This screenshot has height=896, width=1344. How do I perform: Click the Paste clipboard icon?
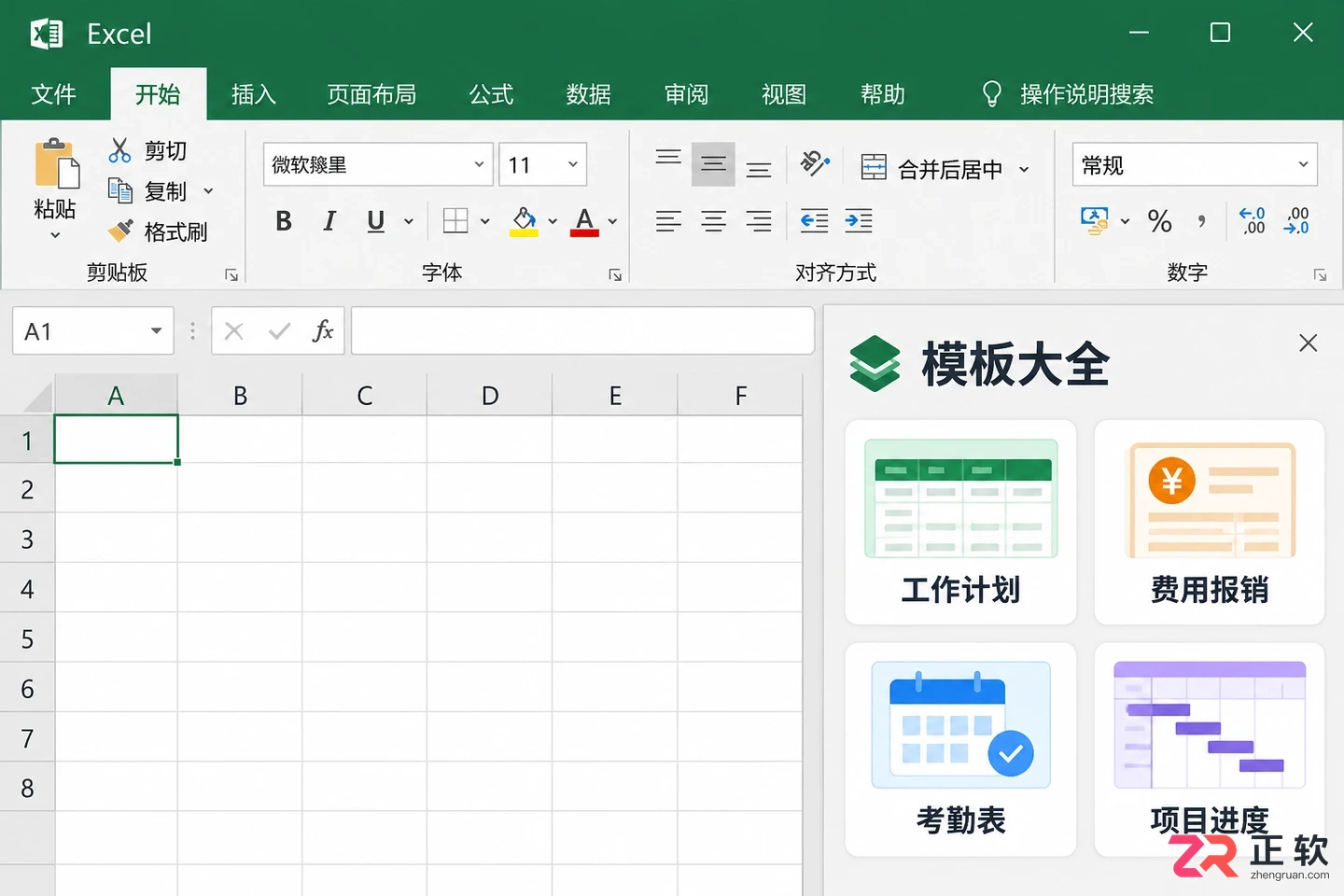coord(56,164)
